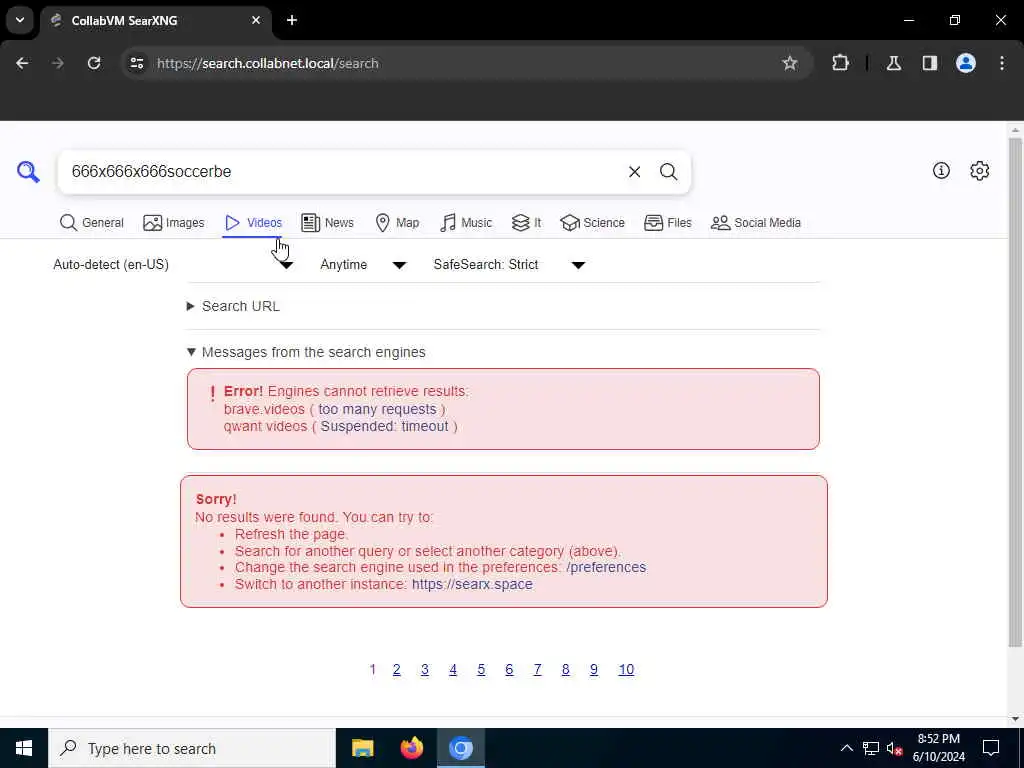This screenshot has height=768, width=1024.
Task: Open the Extensions puzzle icon
Action: tap(840, 63)
